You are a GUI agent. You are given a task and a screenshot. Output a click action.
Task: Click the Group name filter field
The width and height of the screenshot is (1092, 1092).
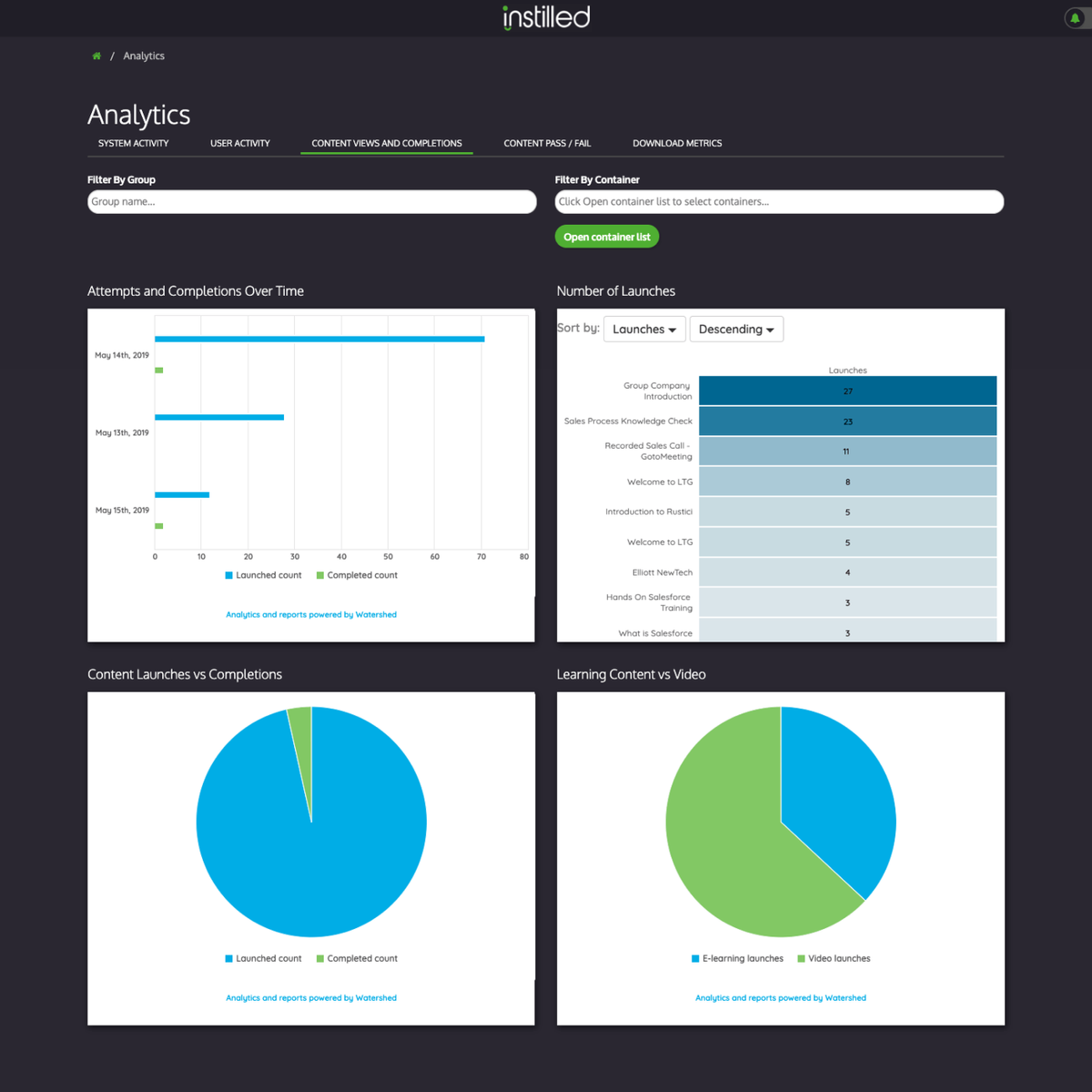[311, 201]
